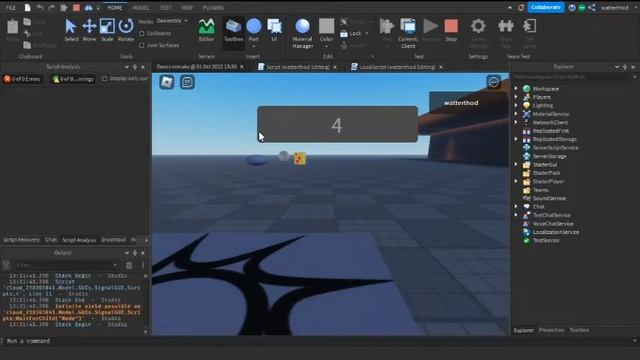Click the redo arrow in title bar
The image size is (640, 360).
51,7
